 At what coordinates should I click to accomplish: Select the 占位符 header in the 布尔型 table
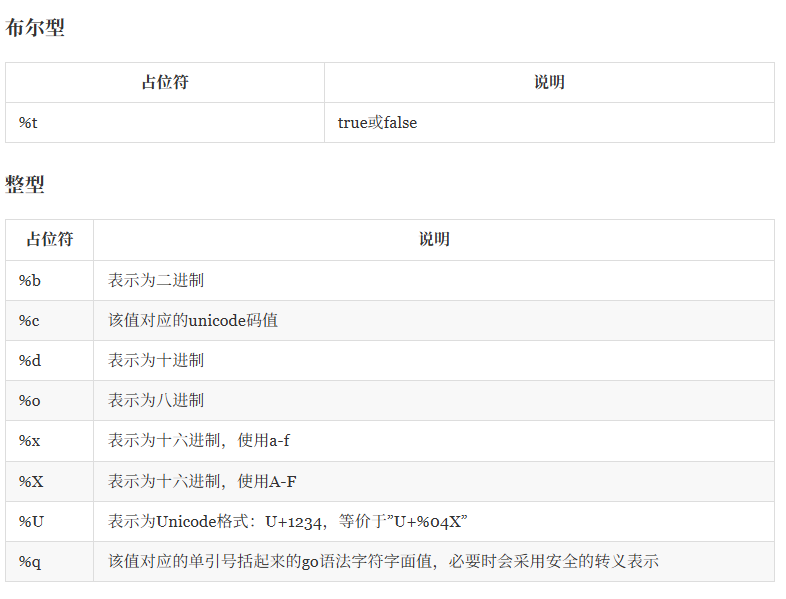(165, 82)
